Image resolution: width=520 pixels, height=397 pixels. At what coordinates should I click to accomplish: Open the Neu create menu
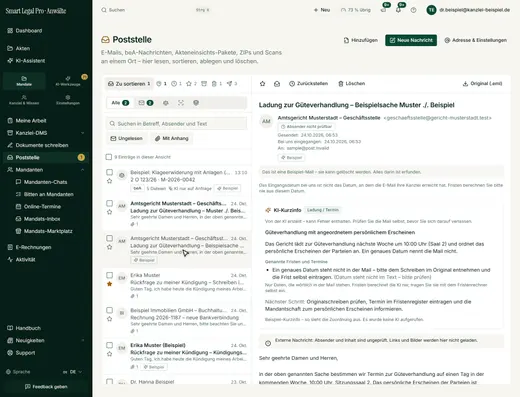(x=322, y=10)
